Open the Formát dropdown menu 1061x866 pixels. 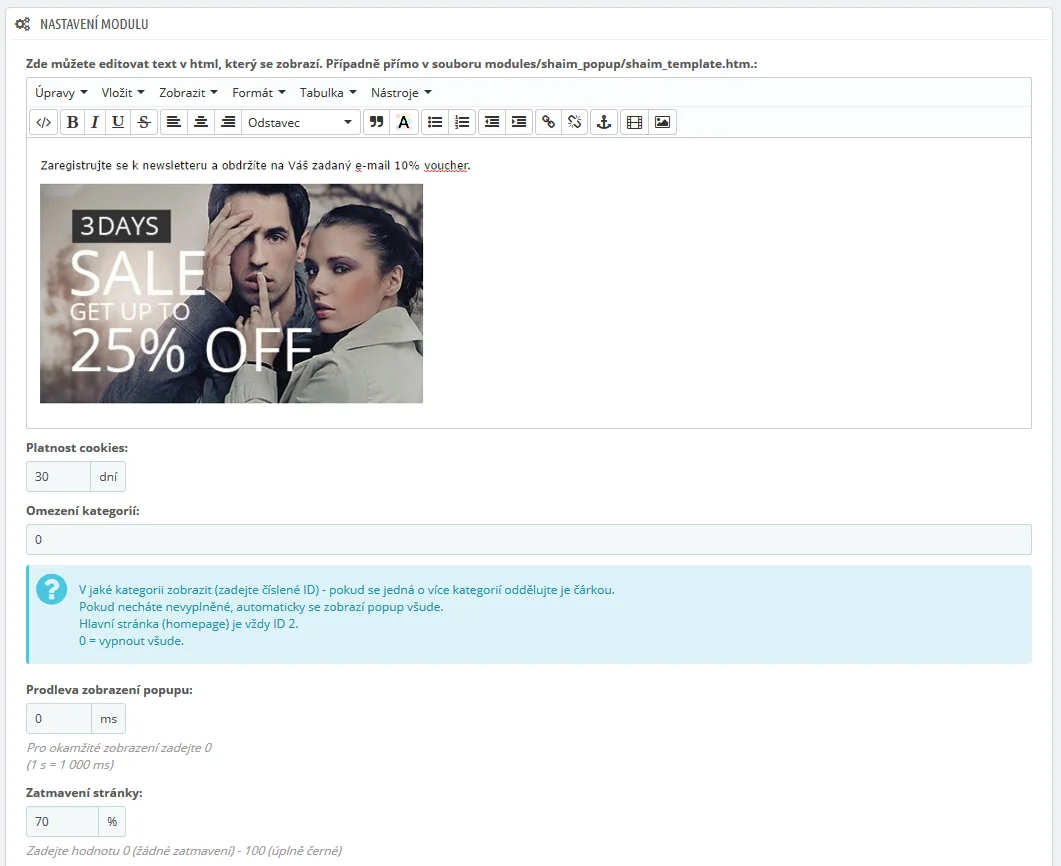click(x=258, y=92)
